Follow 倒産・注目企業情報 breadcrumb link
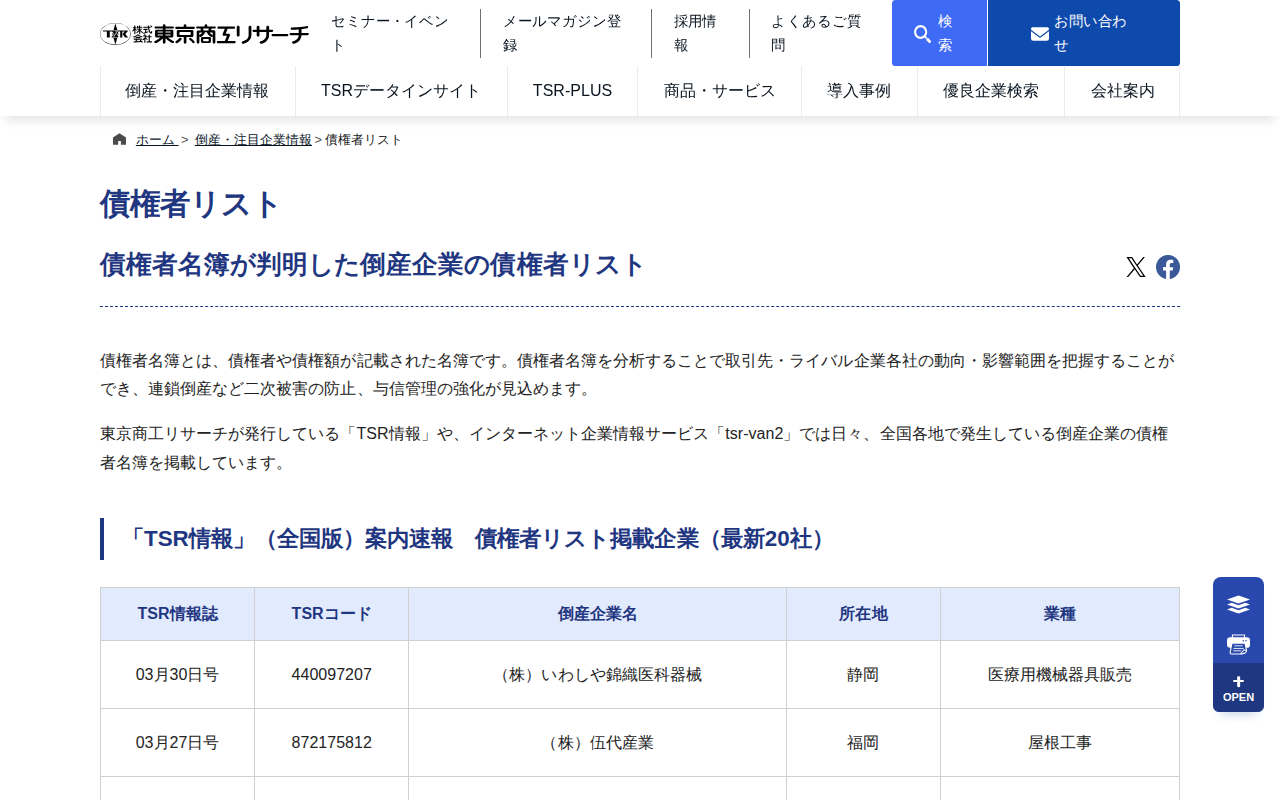1280x800 pixels. pos(253,140)
